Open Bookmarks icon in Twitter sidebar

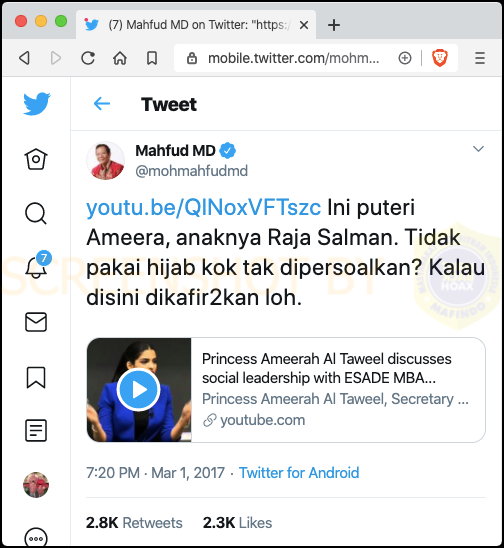tap(36, 377)
